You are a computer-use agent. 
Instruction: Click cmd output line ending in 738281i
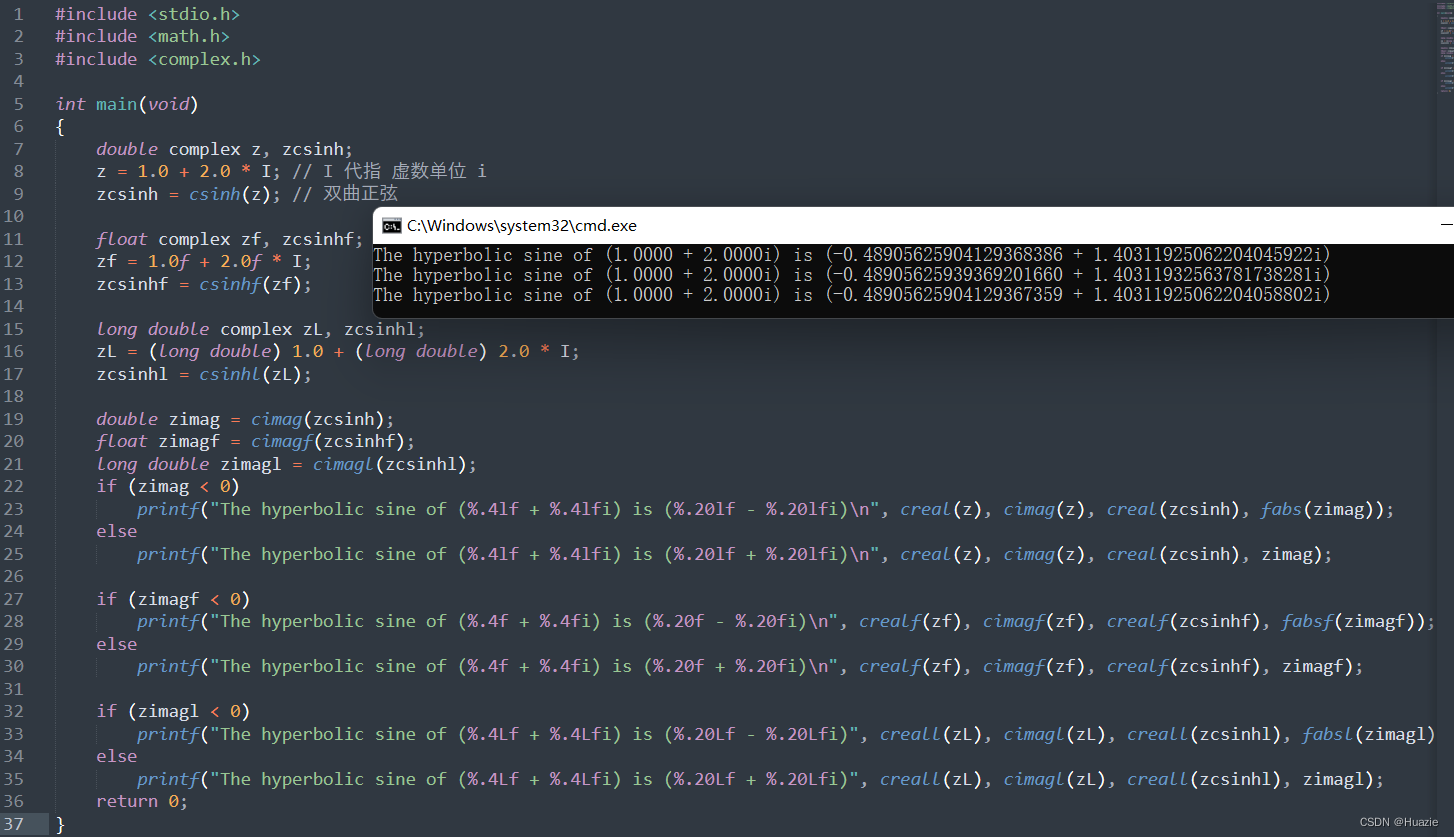(x=852, y=275)
